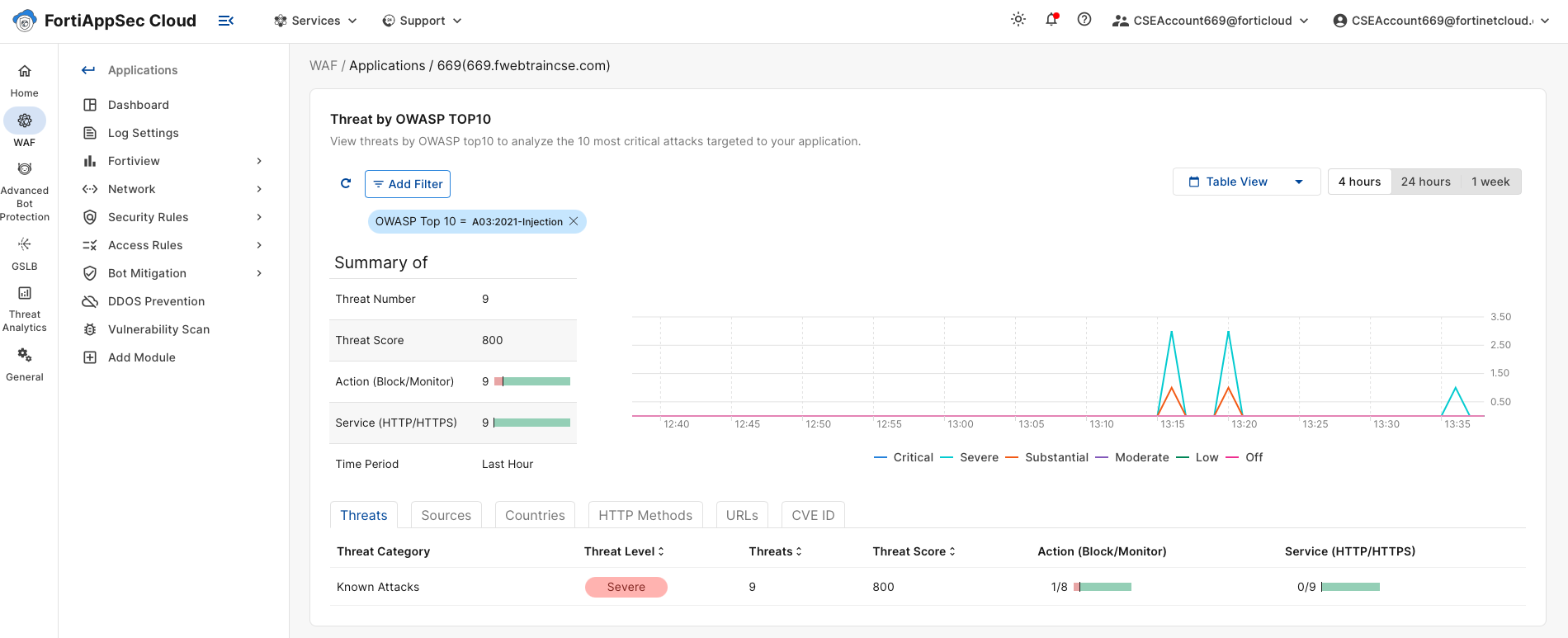Open the General settings section
The width and height of the screenshot is (1568, 638).
click(x=25, y=365)
